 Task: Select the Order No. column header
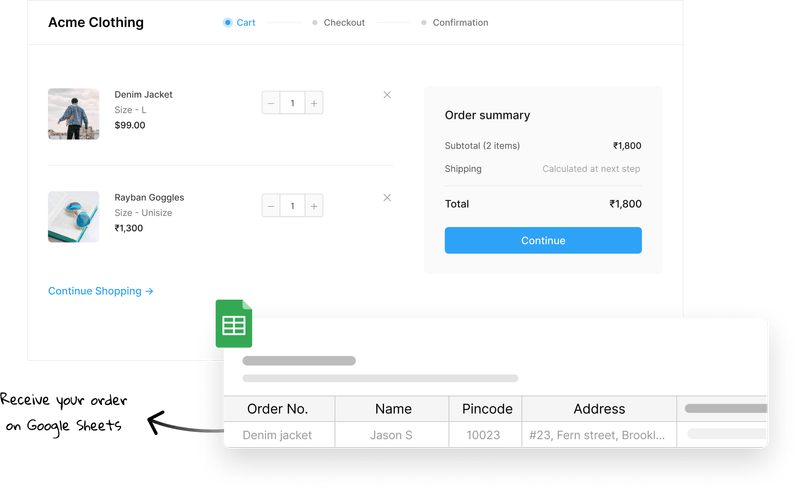coord(277,409)
